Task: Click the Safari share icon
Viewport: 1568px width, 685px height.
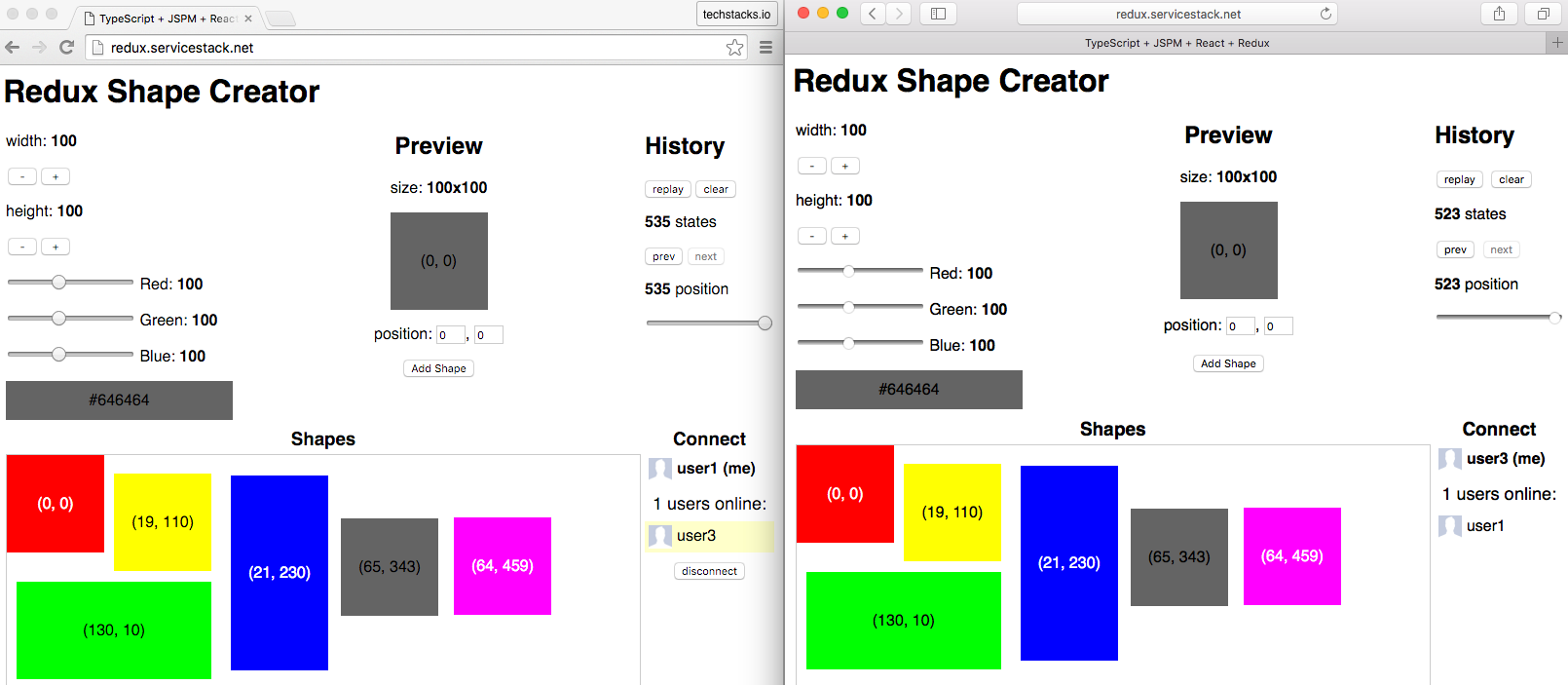Action: (1499, 14)
